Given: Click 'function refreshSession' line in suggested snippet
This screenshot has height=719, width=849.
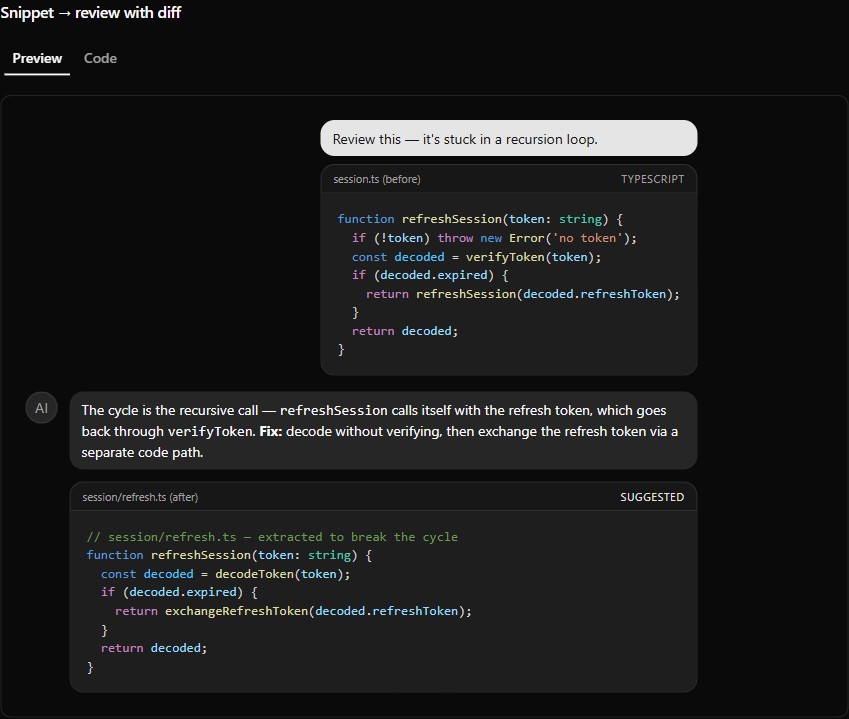Looking at the screenshot, I should (229, 555).
